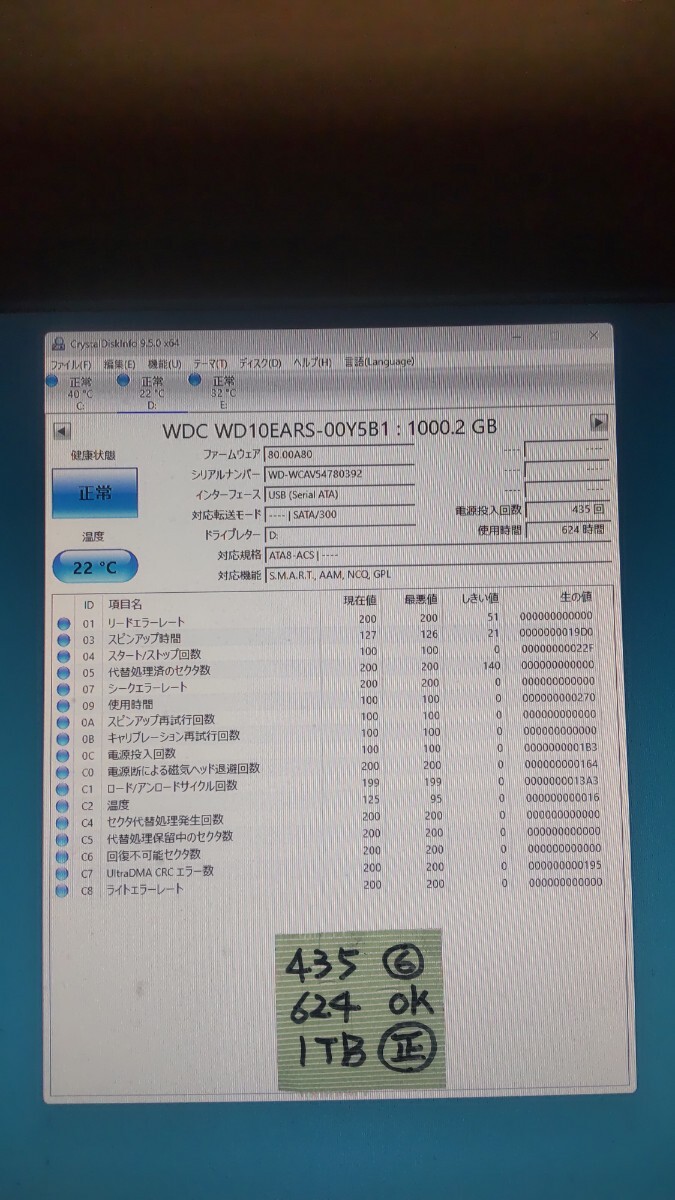Viewport: 675px width, 1200px height.
Task: Click status circle for 0C 電源投入回数
Action: (64, 756)
